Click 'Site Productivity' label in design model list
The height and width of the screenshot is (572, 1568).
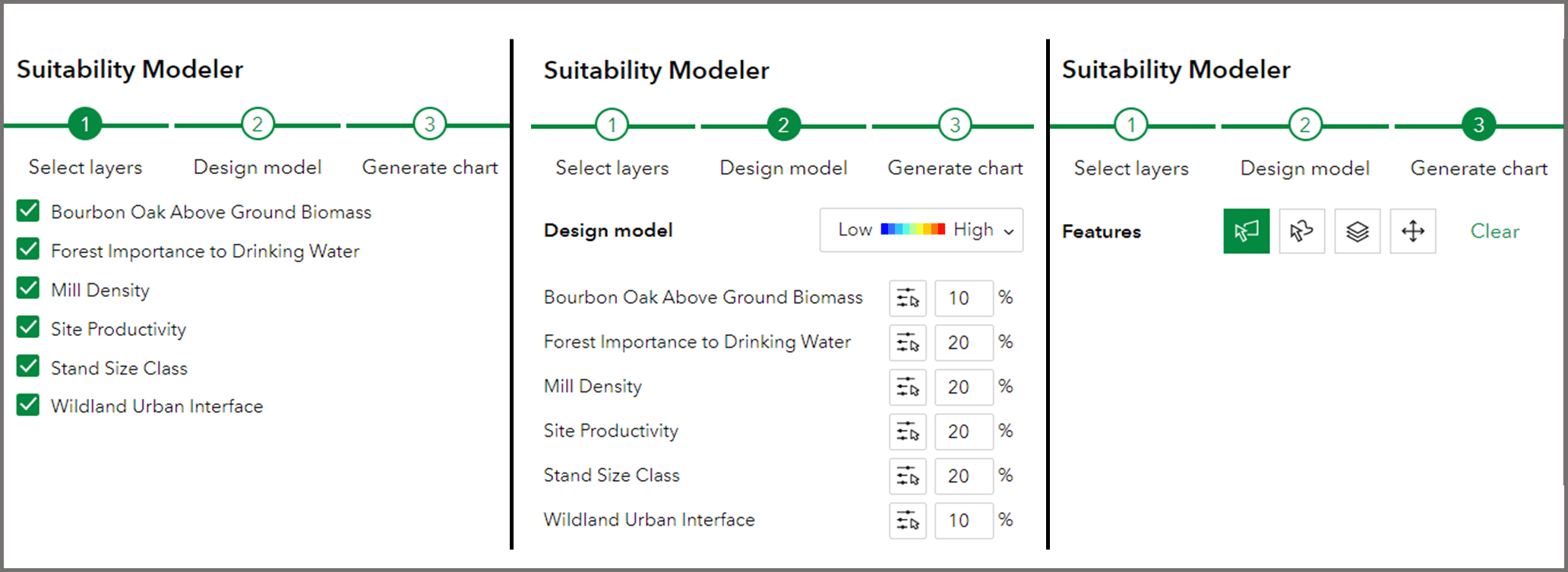611,431
